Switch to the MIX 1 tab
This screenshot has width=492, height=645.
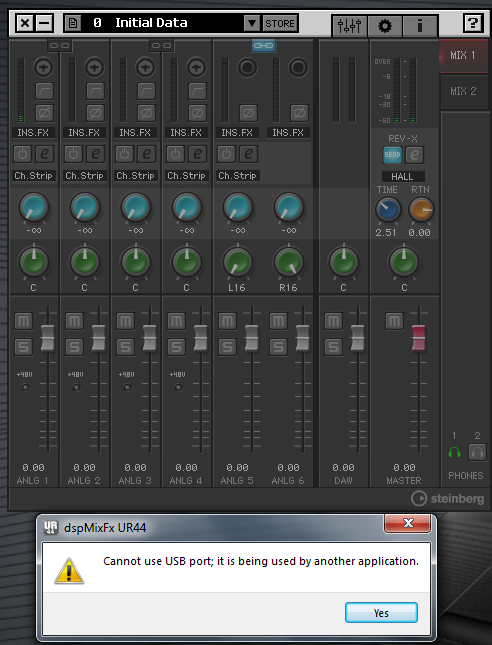click(x=464, y=55)
